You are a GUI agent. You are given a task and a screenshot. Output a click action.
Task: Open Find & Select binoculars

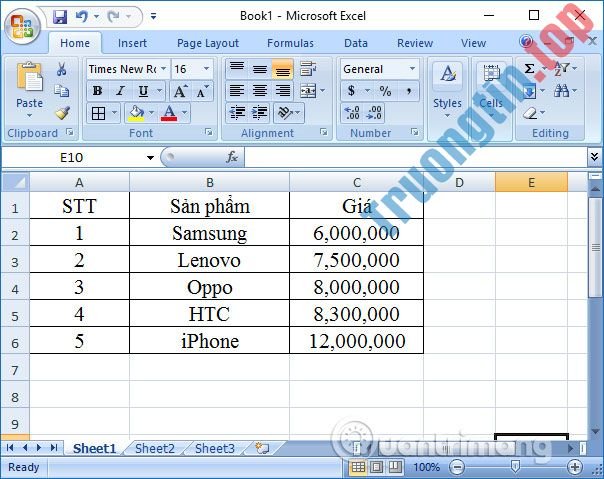(562, 91)
